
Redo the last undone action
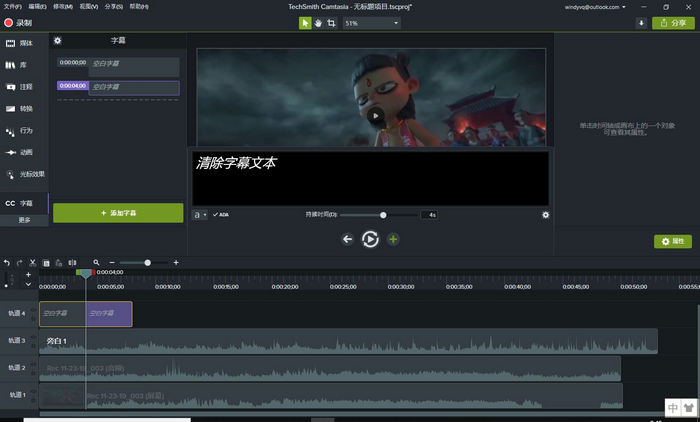tap(19, 263)
